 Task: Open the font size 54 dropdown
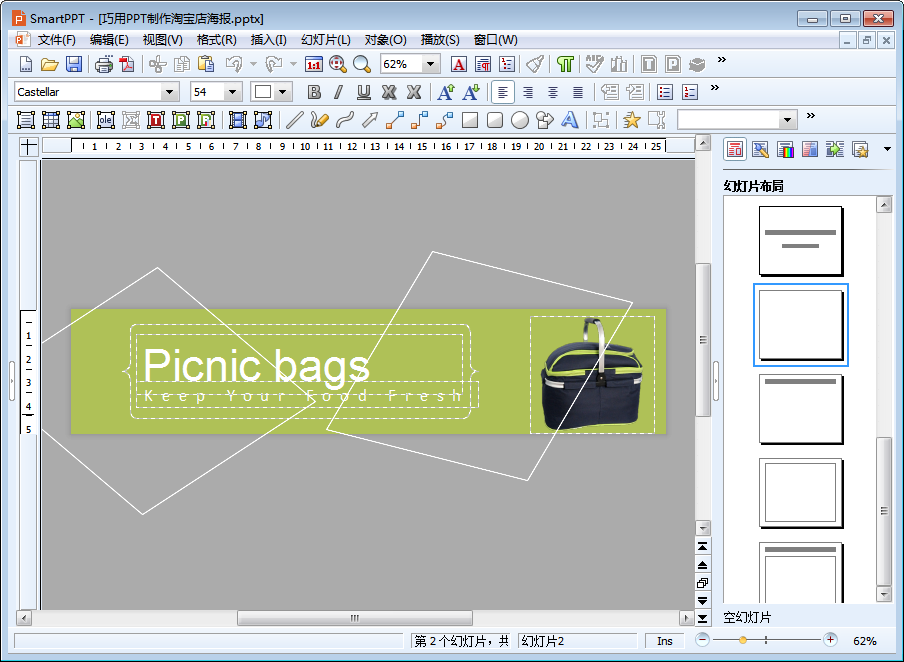232,92
